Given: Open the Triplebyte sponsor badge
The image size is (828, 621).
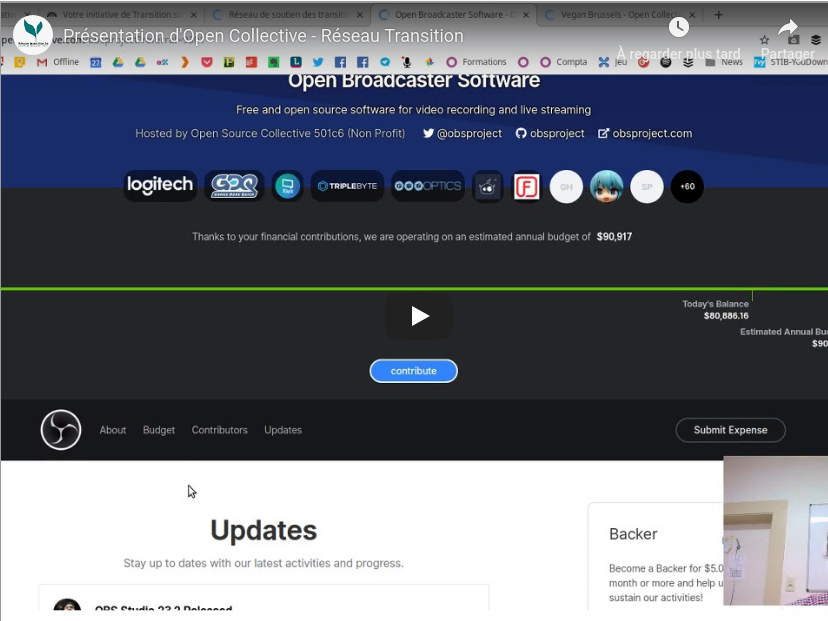Looking at the screenshot, I should tap(347, 186).
